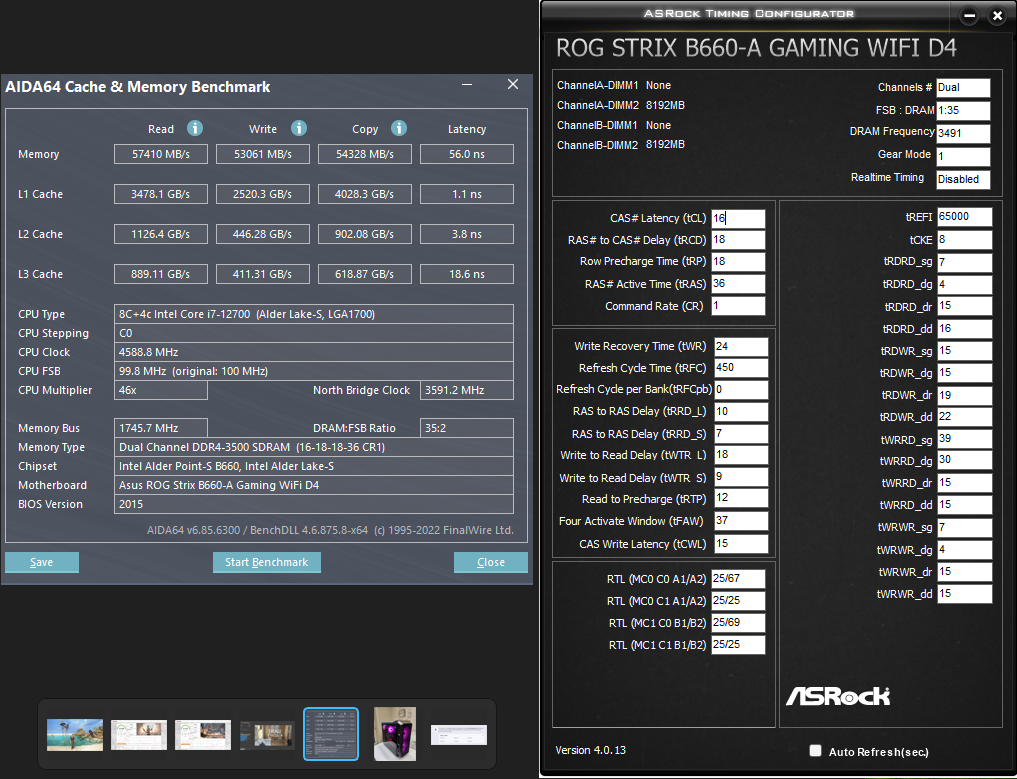Screen dimensions: 1017x779
Task: Click the Command Rate (CR) field
Action: coord(738,306)
